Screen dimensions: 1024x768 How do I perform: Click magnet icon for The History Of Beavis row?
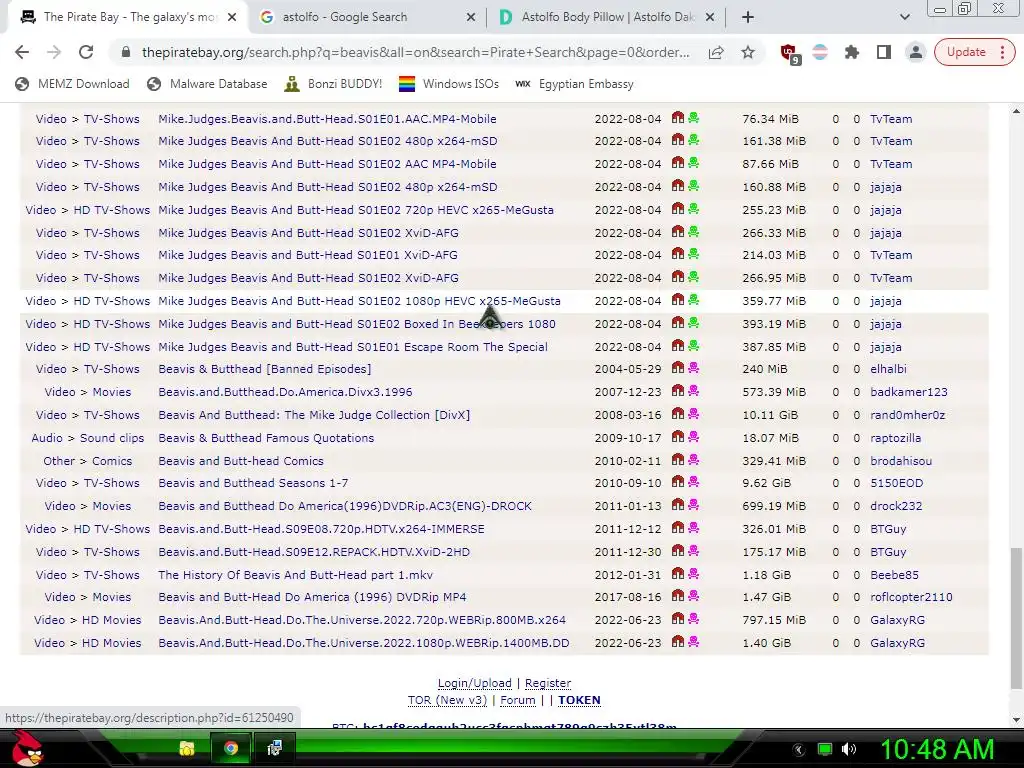click(678, 574)
